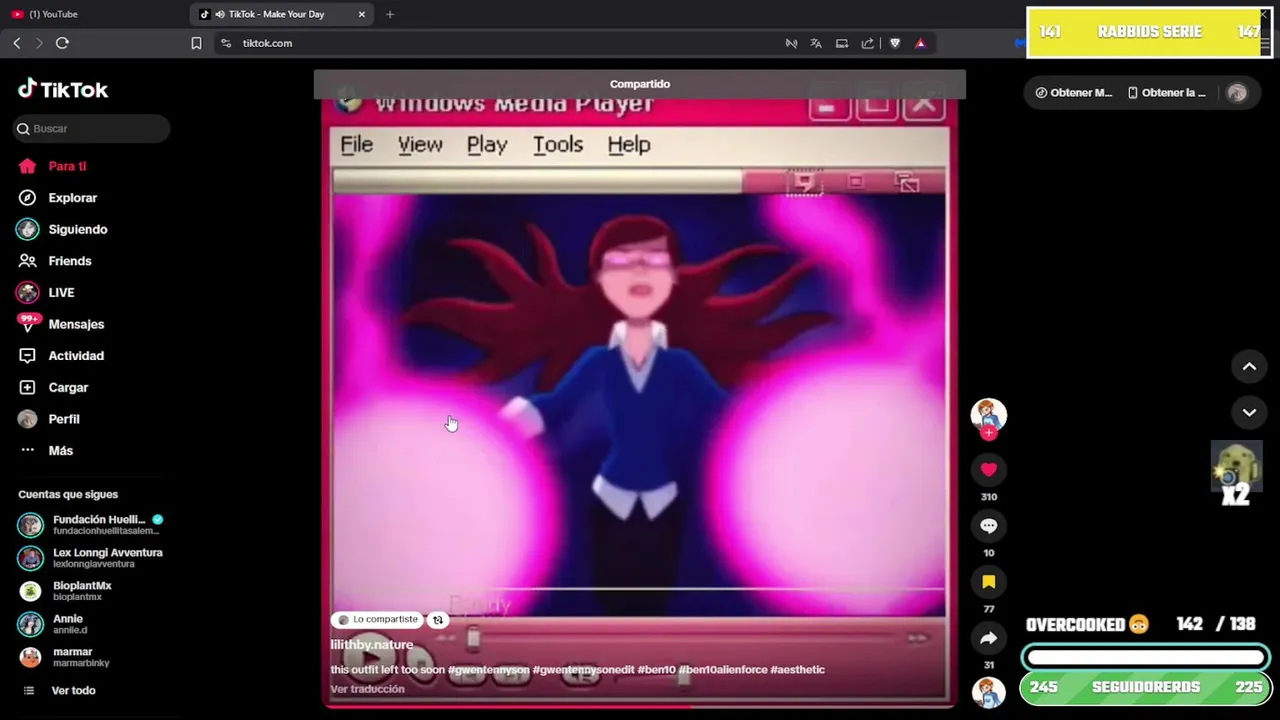Click the install app icon in address bar
The width and height of the screenshot is (1280, 720).
pyautogui.click(x=842, y=43)
